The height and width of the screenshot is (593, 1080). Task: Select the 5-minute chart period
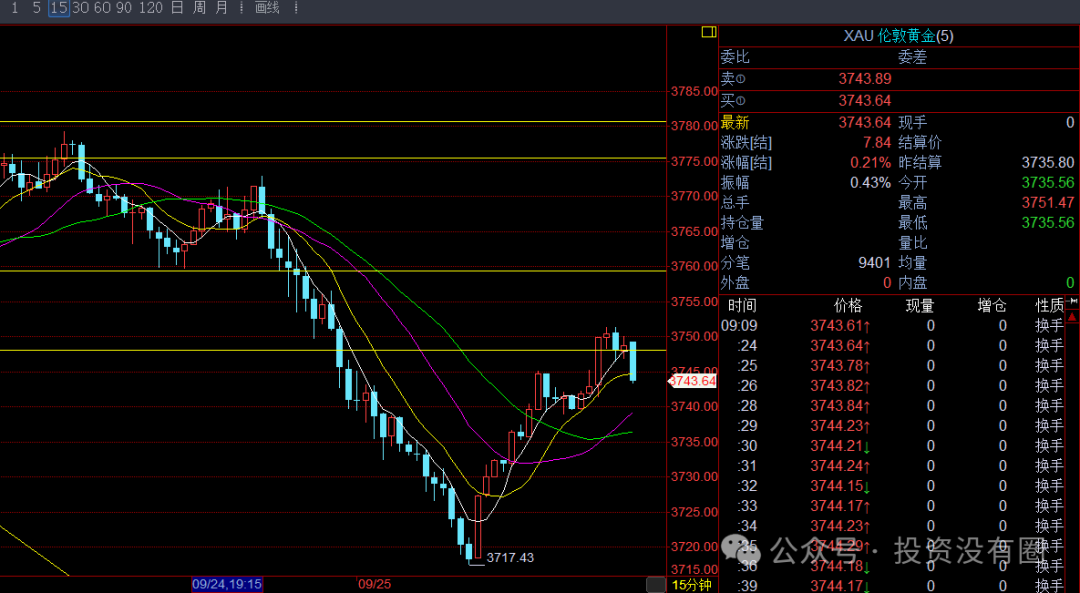click(37, 8)
